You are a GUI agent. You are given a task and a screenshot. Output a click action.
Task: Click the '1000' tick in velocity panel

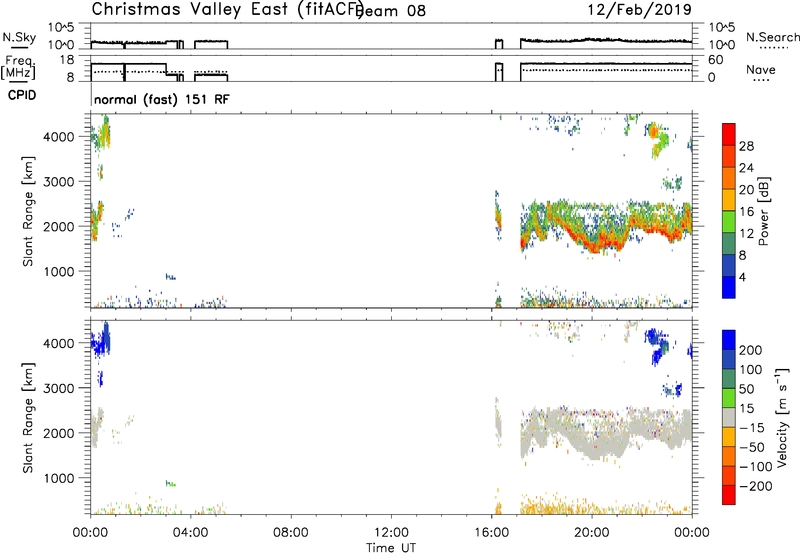(x=59, y=478)
